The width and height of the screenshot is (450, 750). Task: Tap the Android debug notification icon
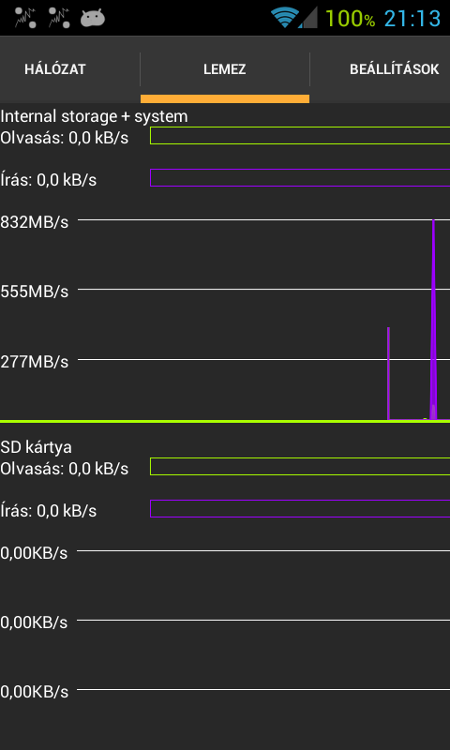coord(93,19)
